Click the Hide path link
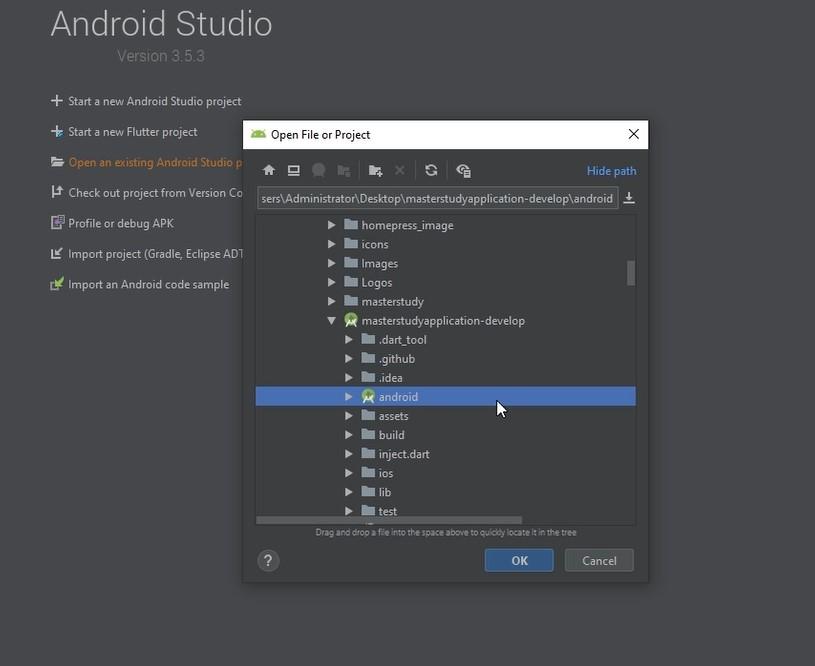Image resolution: width=815 pixels, height=666 pixels. click(x=611, y=171)
